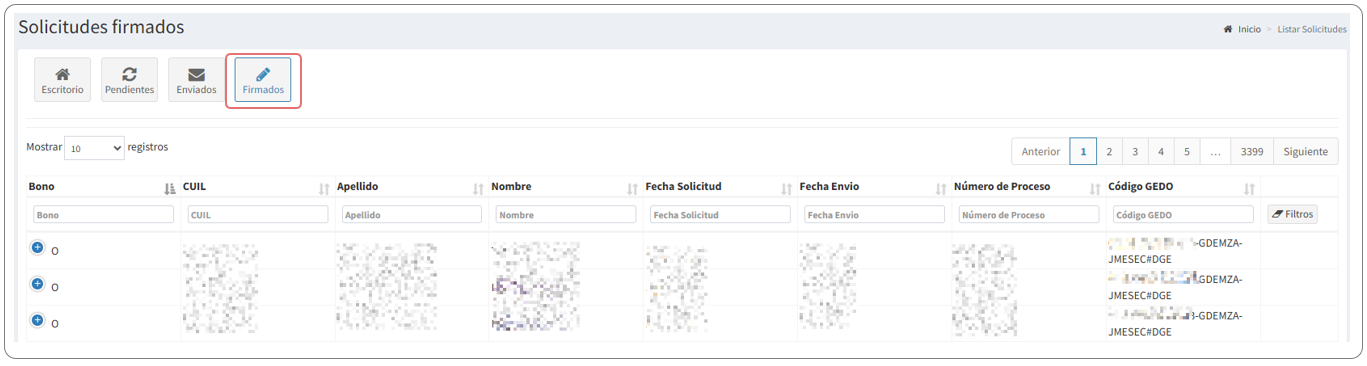Viewport: 1367px width, 366px height.
Task: Jump to last page 3399
Action: coord(1252,152)
